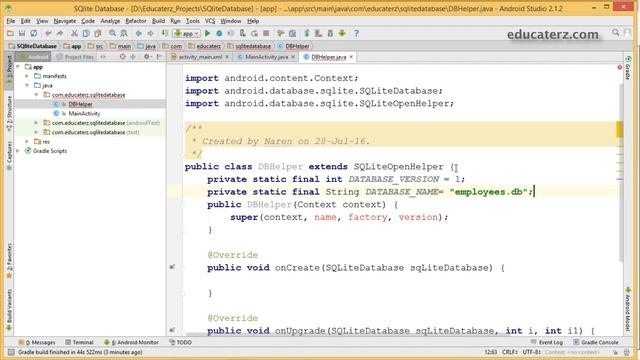Click the Undo toolbar icon
Screen dimensions: 640x360
[49, 33]
